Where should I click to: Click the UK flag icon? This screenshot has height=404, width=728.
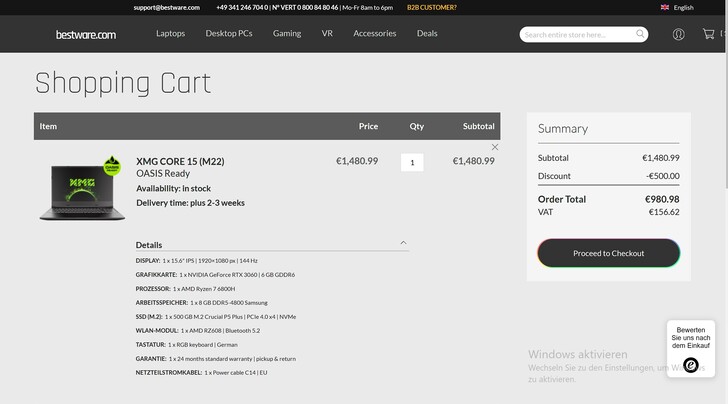(x=665, y=7)
